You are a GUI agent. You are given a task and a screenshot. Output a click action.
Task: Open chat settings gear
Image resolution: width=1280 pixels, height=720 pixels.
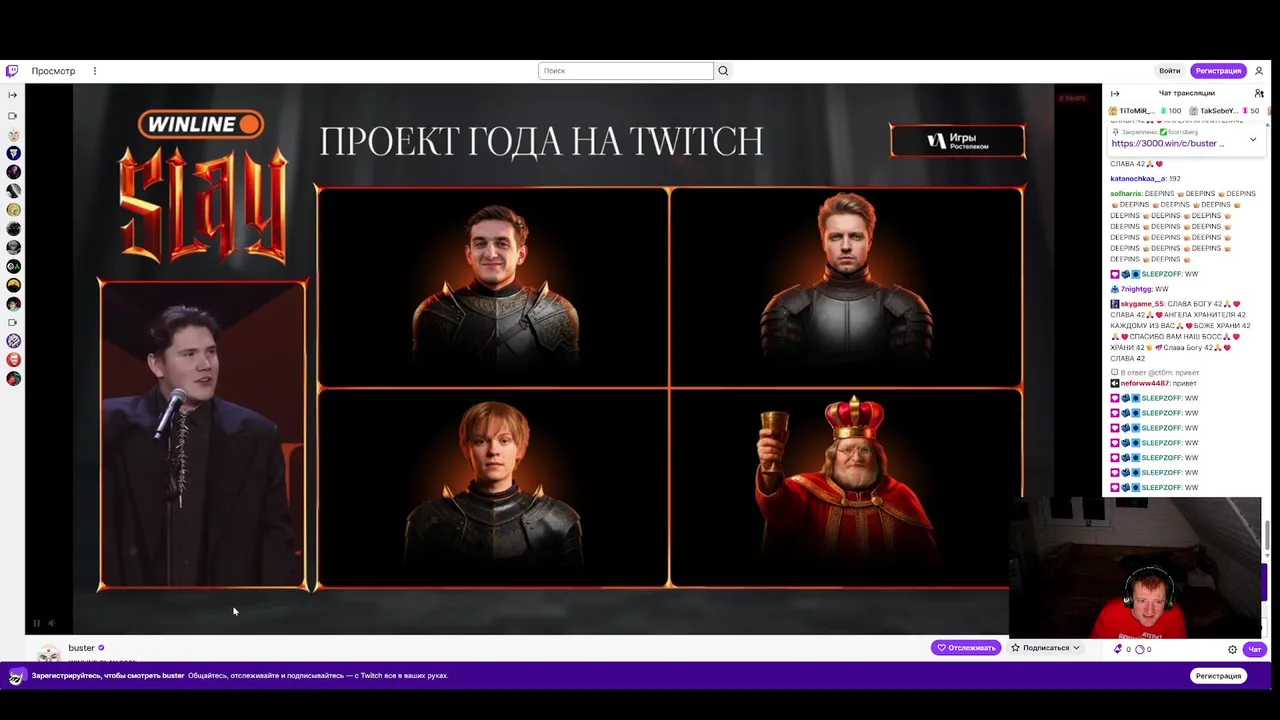click(x=1232, y=649)
